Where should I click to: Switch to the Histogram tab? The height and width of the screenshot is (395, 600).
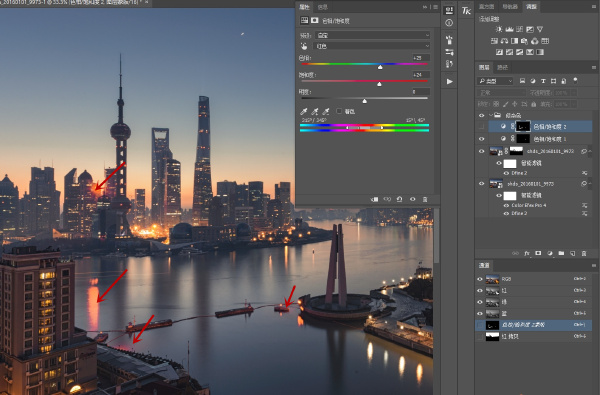pyautogui.click(x=487, y=7)
